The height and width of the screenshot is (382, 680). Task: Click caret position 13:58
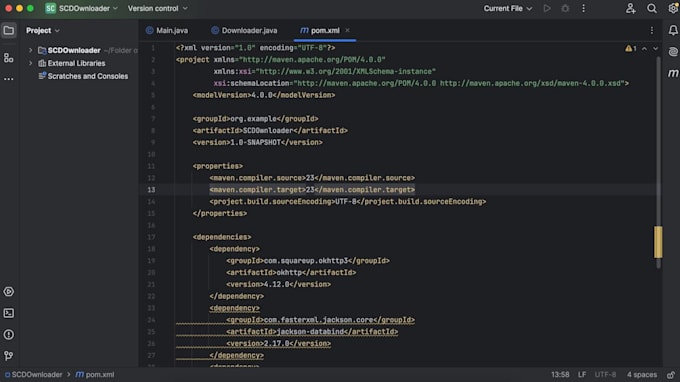tap(560, 375)
